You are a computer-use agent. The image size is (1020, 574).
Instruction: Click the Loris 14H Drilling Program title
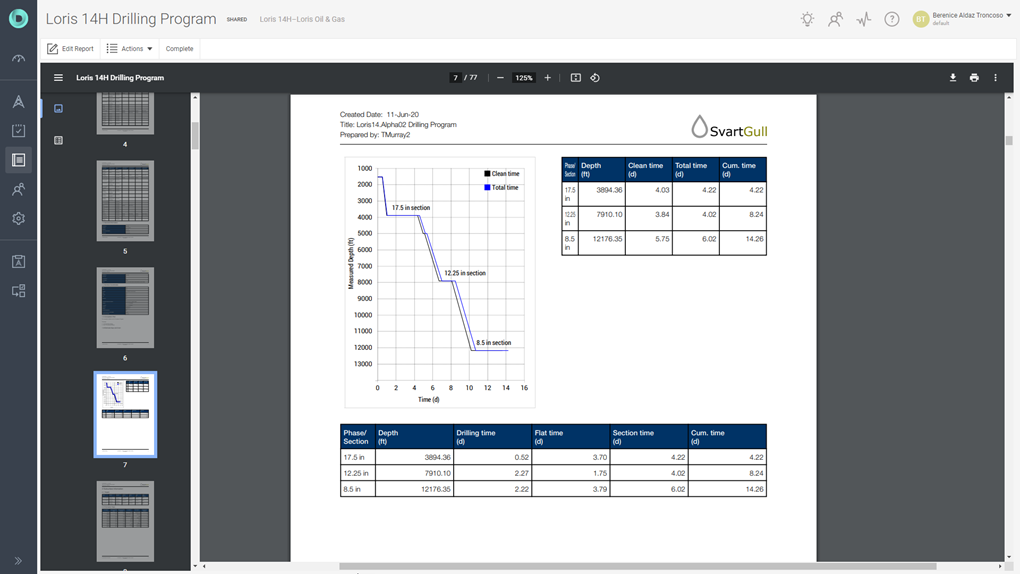131,19
